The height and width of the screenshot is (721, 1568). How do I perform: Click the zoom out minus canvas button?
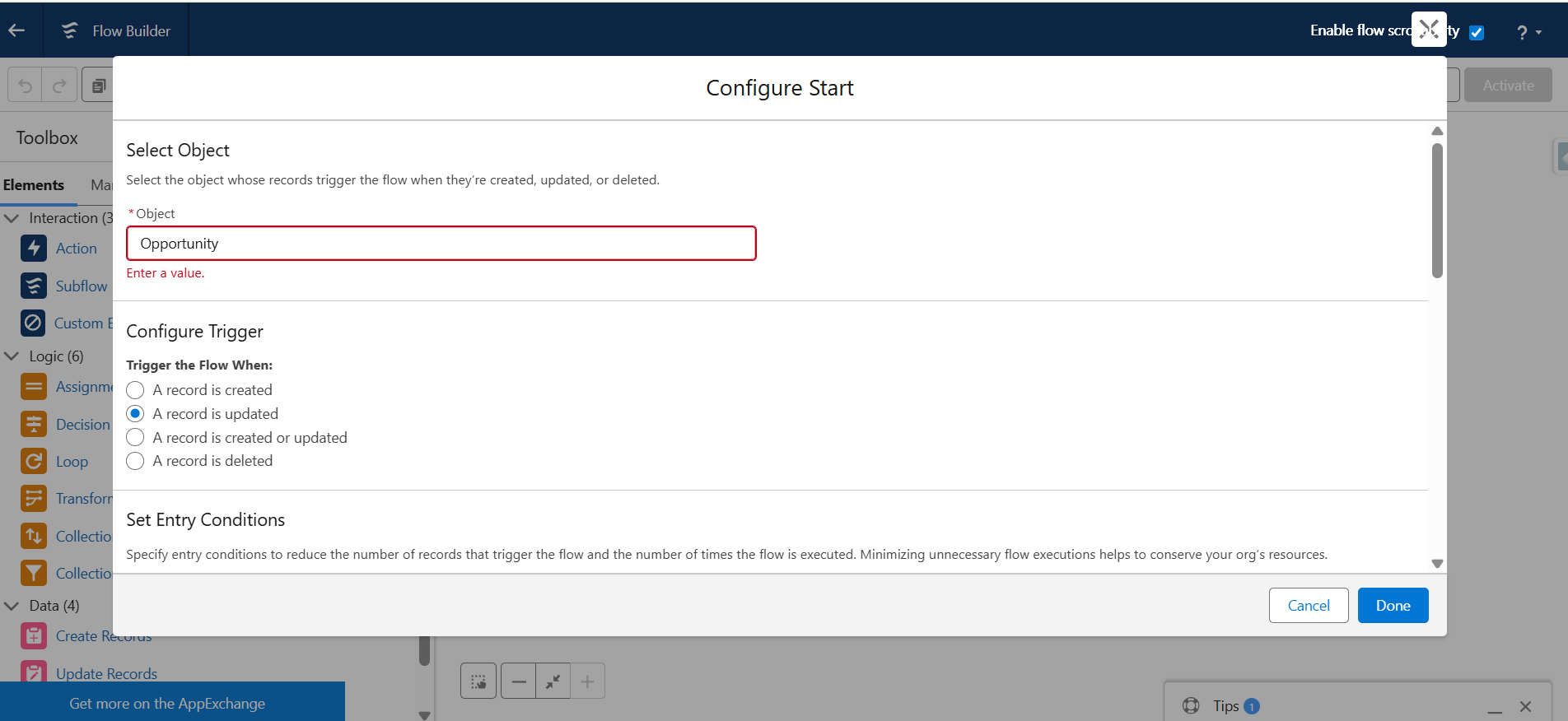[x=518, y=681]
